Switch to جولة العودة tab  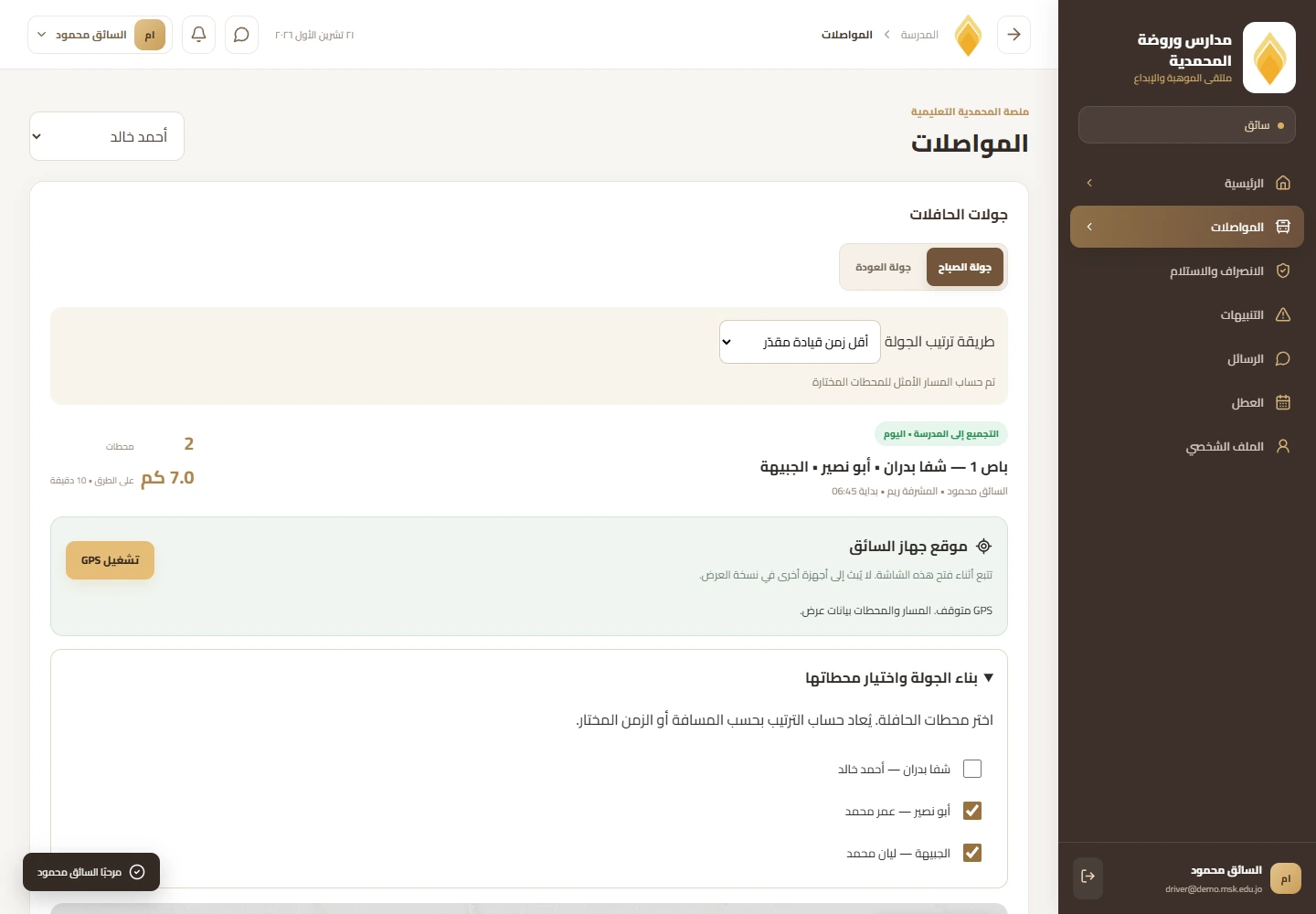tap(883, 267)
